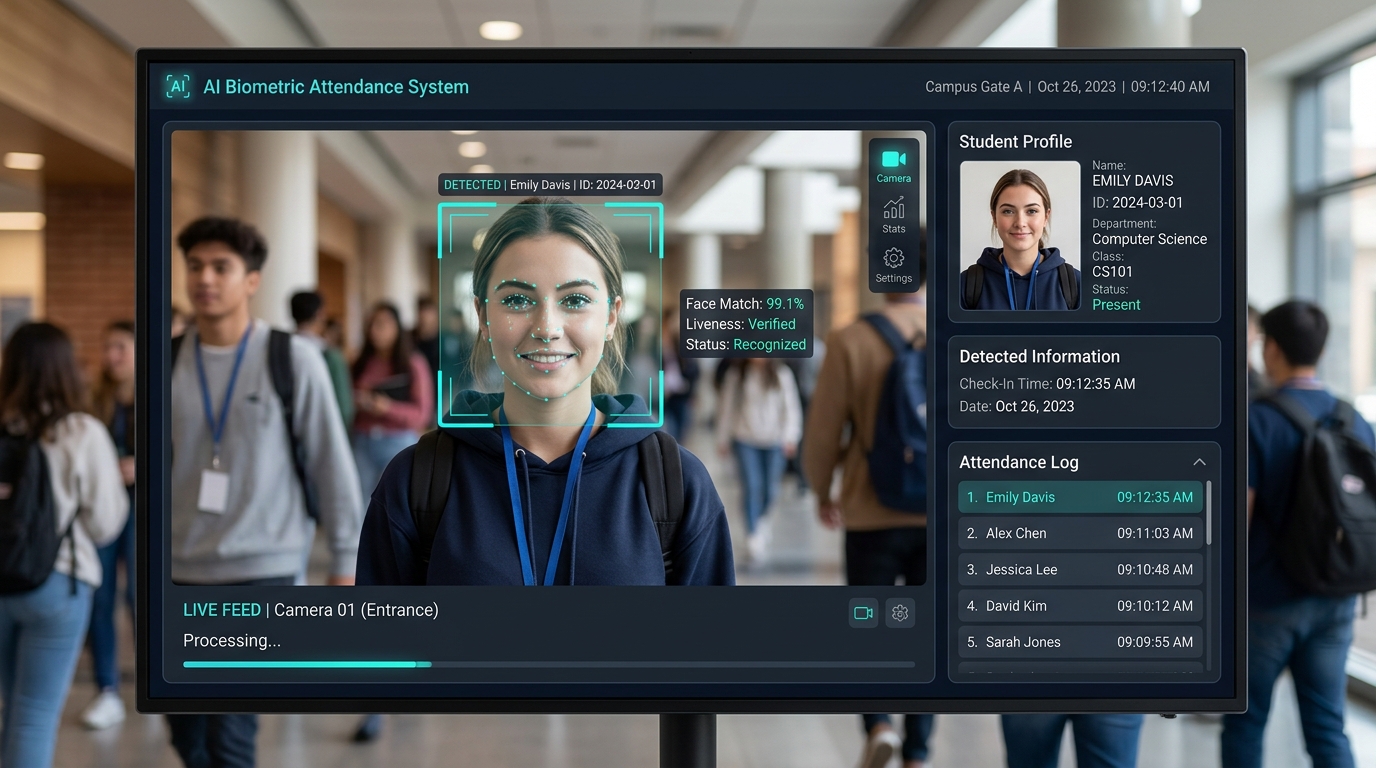Click the Date Oct 26, 2023 entry
The image size is (1376, 768).
tap(1016, 406)
